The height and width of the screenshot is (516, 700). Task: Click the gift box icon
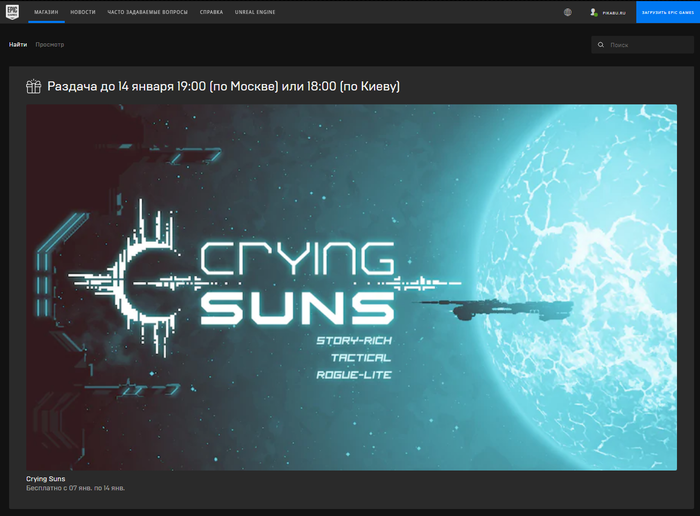(x=33, y=86)
